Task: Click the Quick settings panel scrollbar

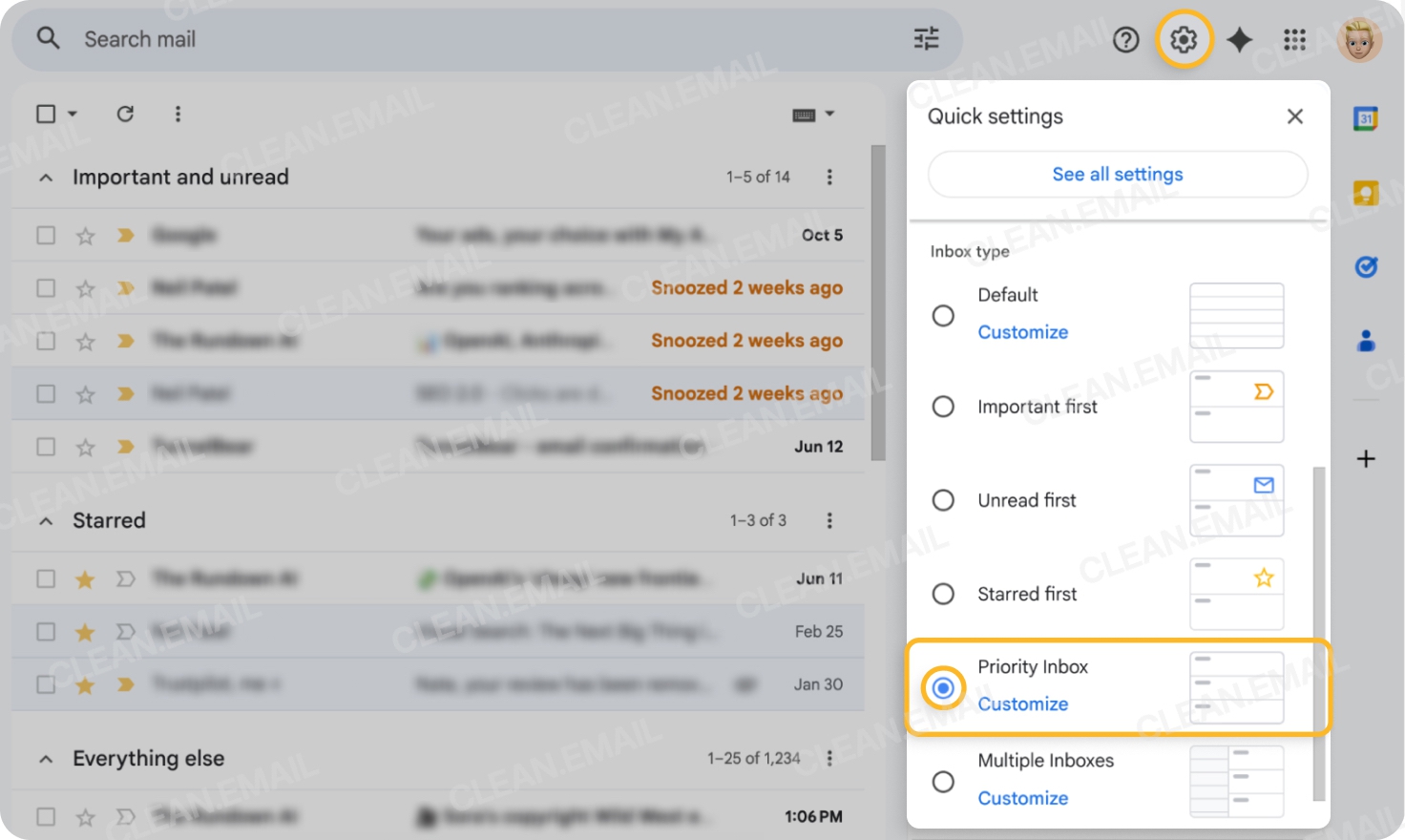Action: pyautogui.click(x=1319, y=634)
